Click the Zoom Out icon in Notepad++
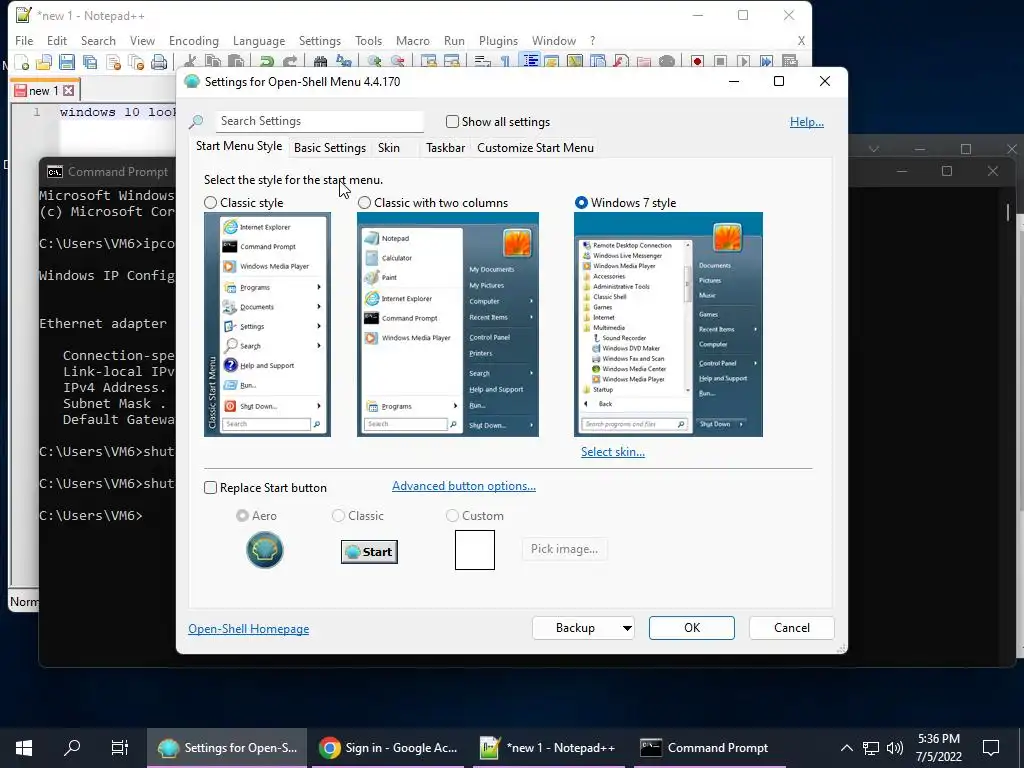 [397, 62]
